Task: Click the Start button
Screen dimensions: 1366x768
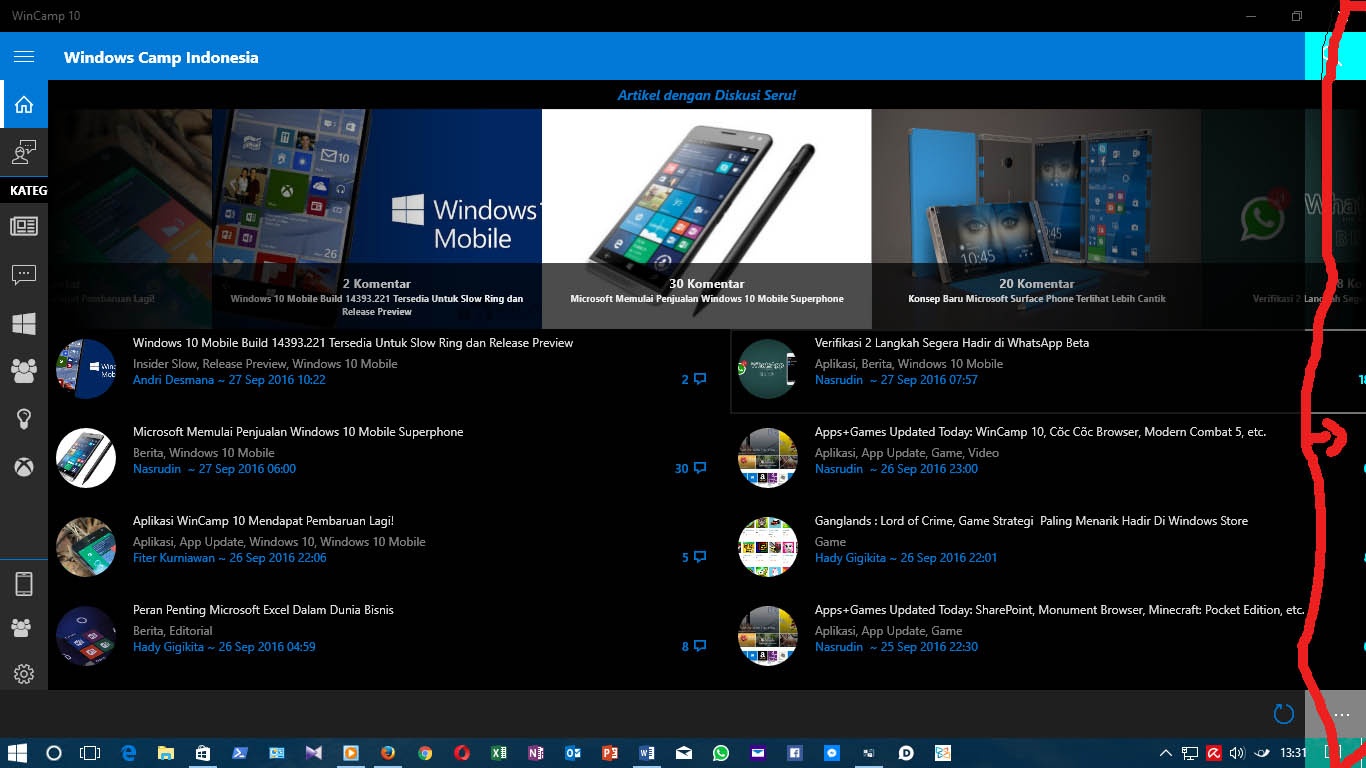Action: coord(18,753)
